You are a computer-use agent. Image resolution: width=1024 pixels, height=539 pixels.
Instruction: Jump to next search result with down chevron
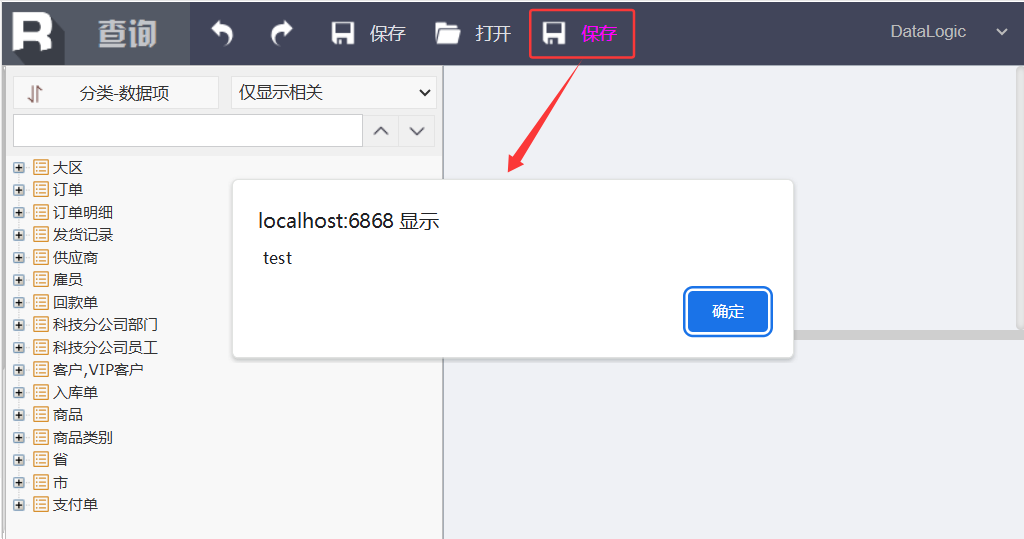tap(417, 131)
